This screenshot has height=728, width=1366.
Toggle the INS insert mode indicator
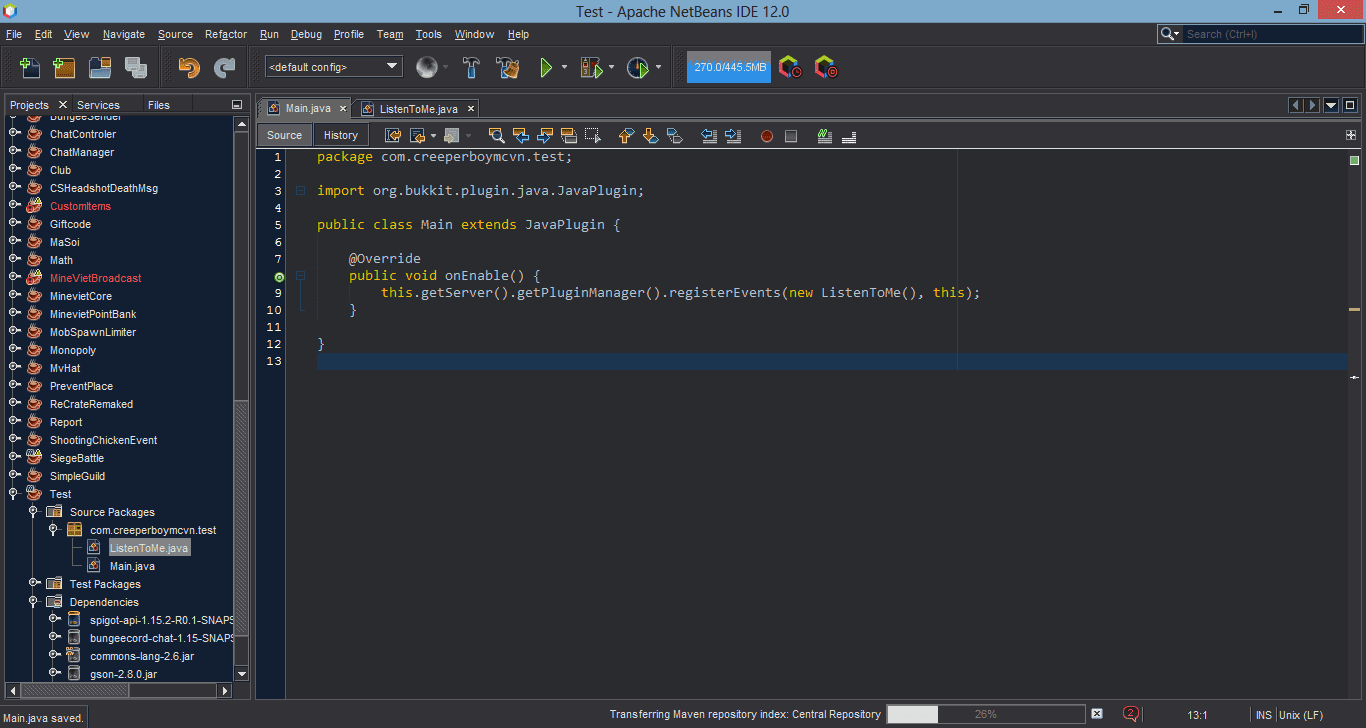(x=1264, y=715)
